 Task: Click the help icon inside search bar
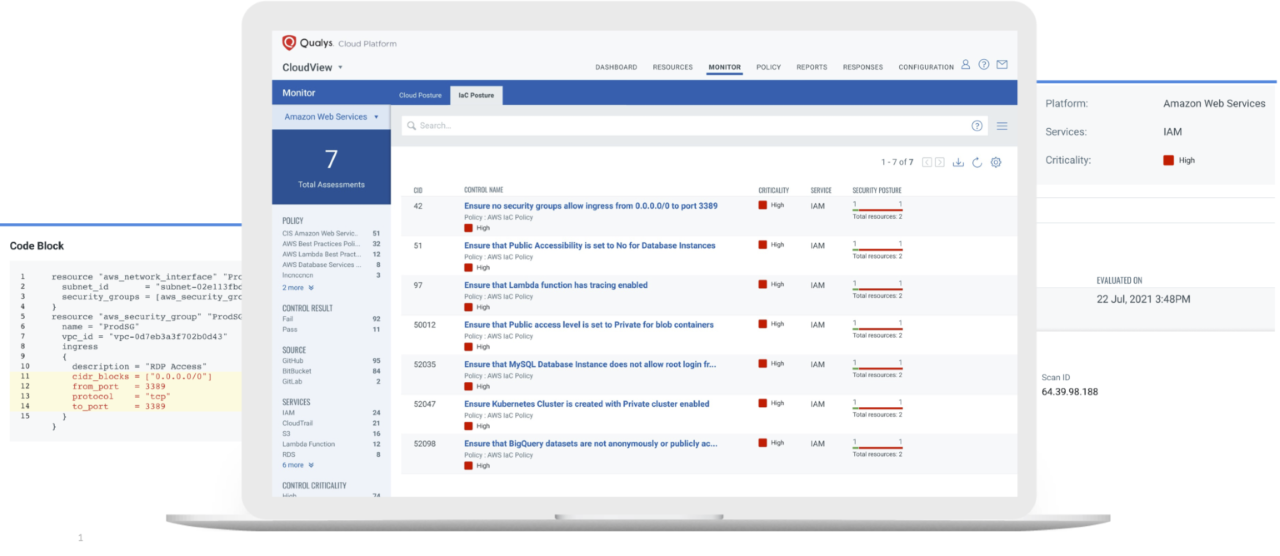click(x=977, y=126)
